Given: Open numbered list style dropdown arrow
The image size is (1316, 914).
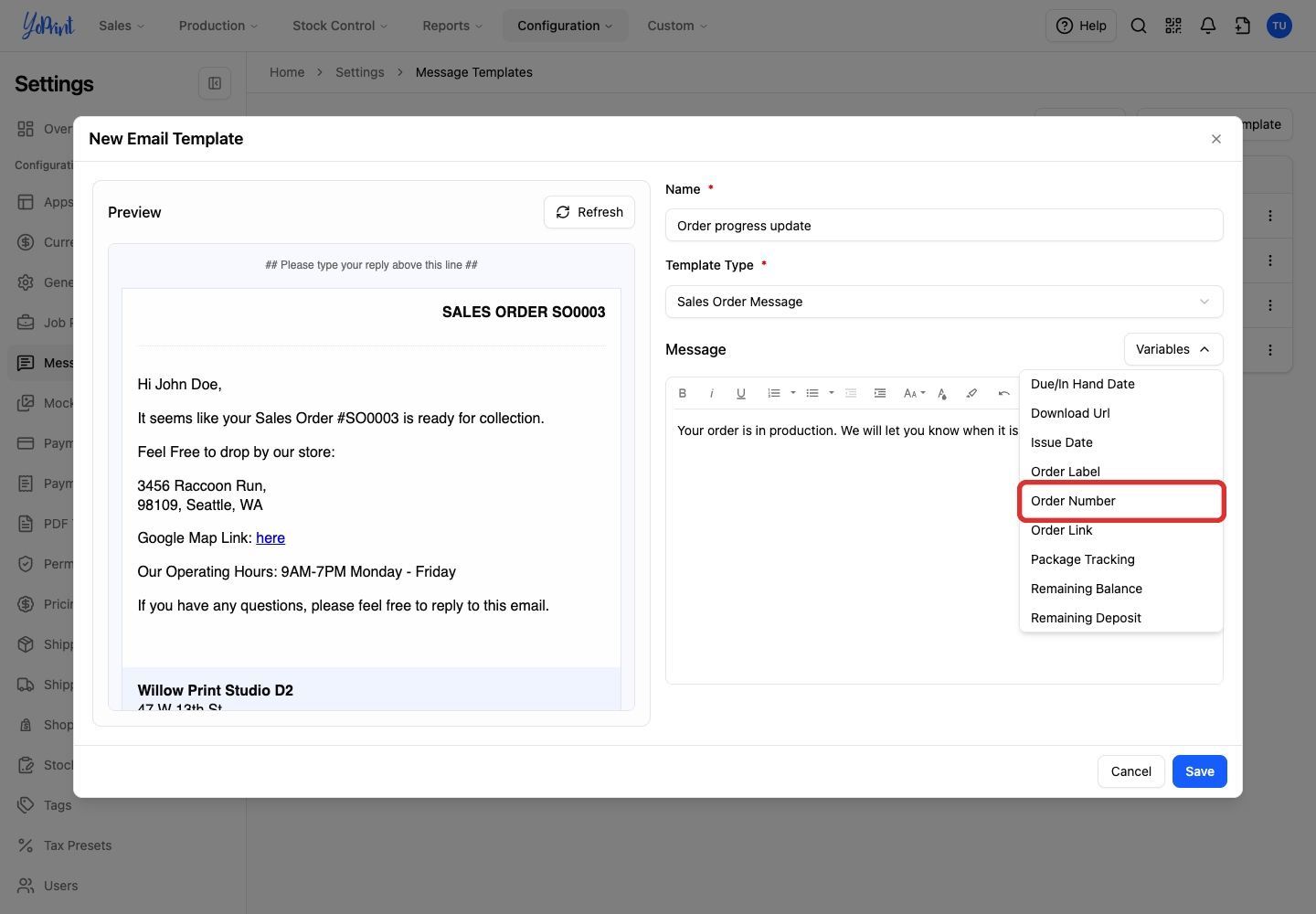Looking at the screenshot, I should click(793, 393).
